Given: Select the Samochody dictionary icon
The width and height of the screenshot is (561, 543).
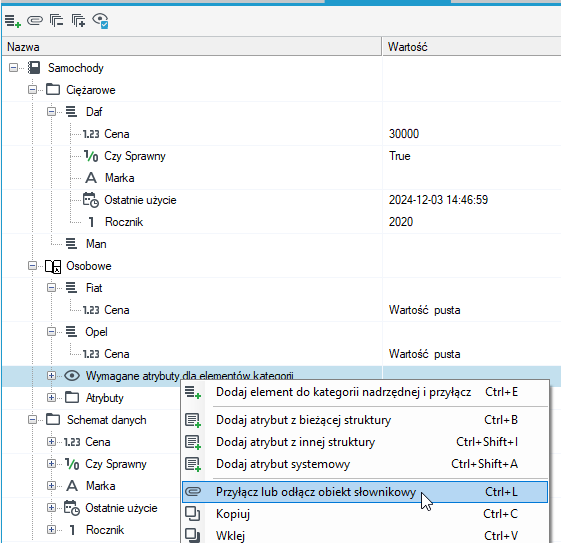Looking at the screenshot, I should pos(34,68).
